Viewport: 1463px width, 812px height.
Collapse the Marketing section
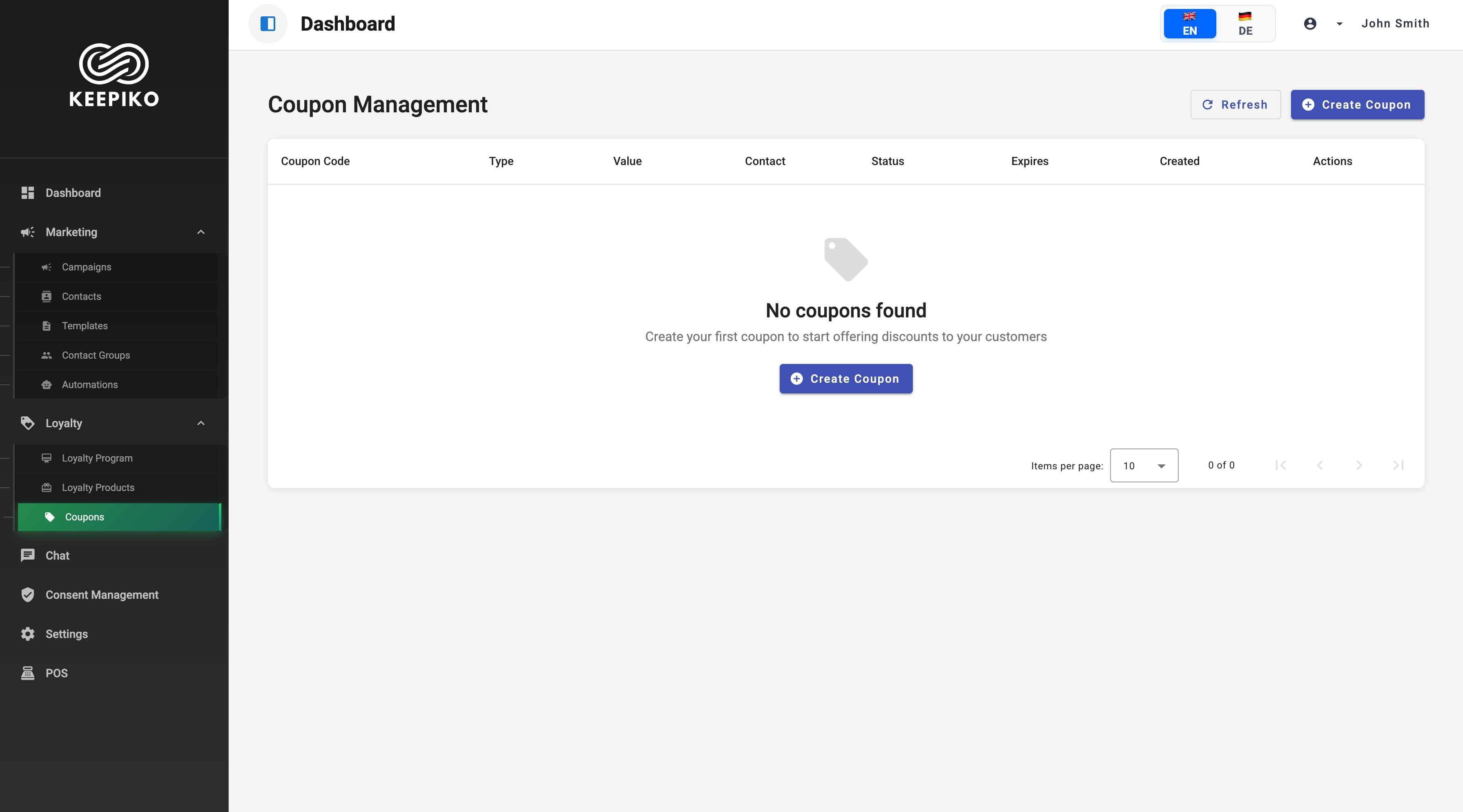point(201,232)
